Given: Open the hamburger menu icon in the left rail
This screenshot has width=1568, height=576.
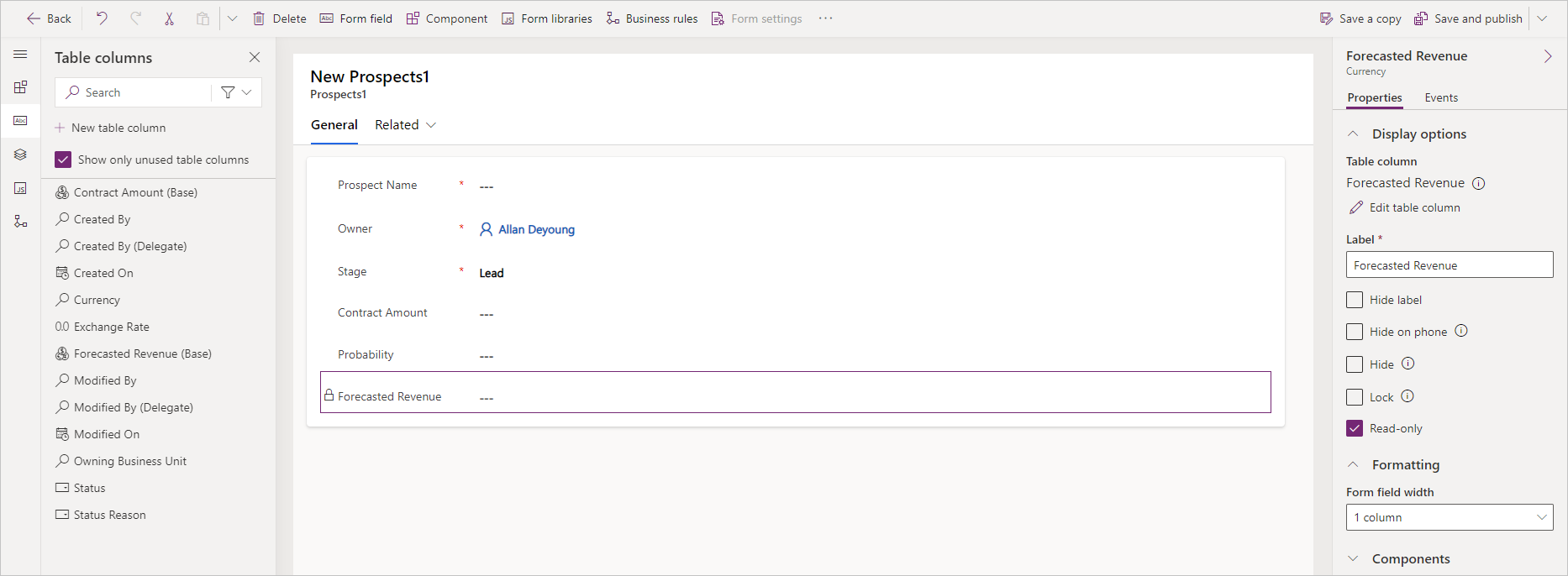Looking at the screenshot, I should [x=21, y=55].
